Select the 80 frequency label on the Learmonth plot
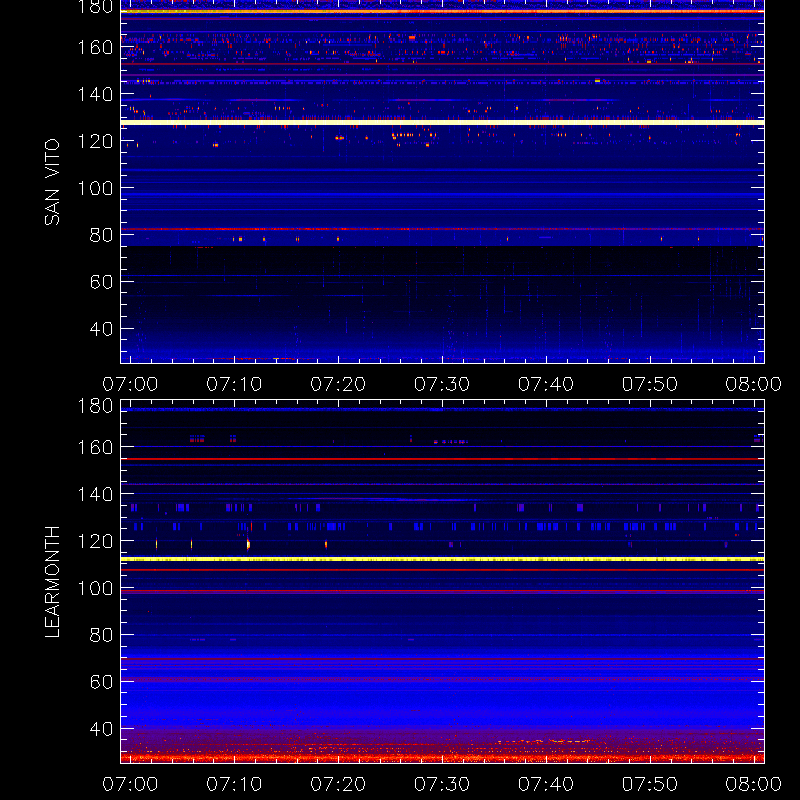800x800 pixels. (102, 635)
